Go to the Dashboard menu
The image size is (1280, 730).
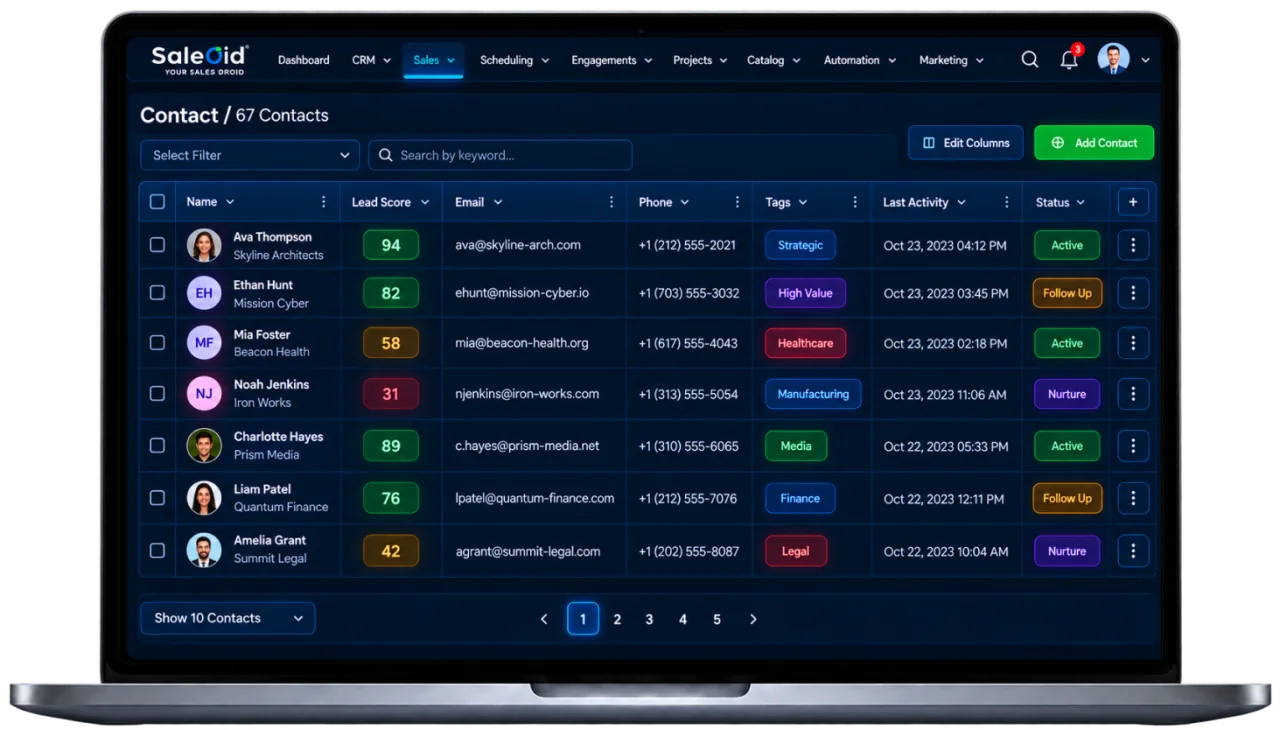(x=303, y=60)
